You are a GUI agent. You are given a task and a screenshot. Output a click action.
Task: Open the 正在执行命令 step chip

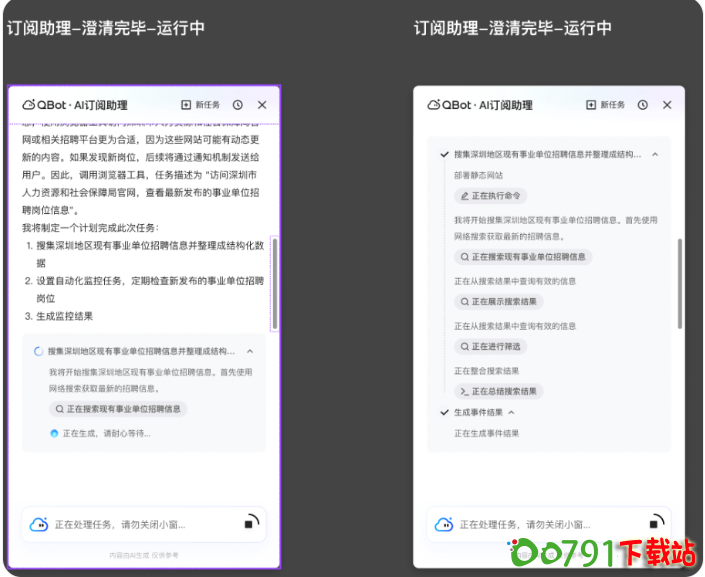pos(491,196)
